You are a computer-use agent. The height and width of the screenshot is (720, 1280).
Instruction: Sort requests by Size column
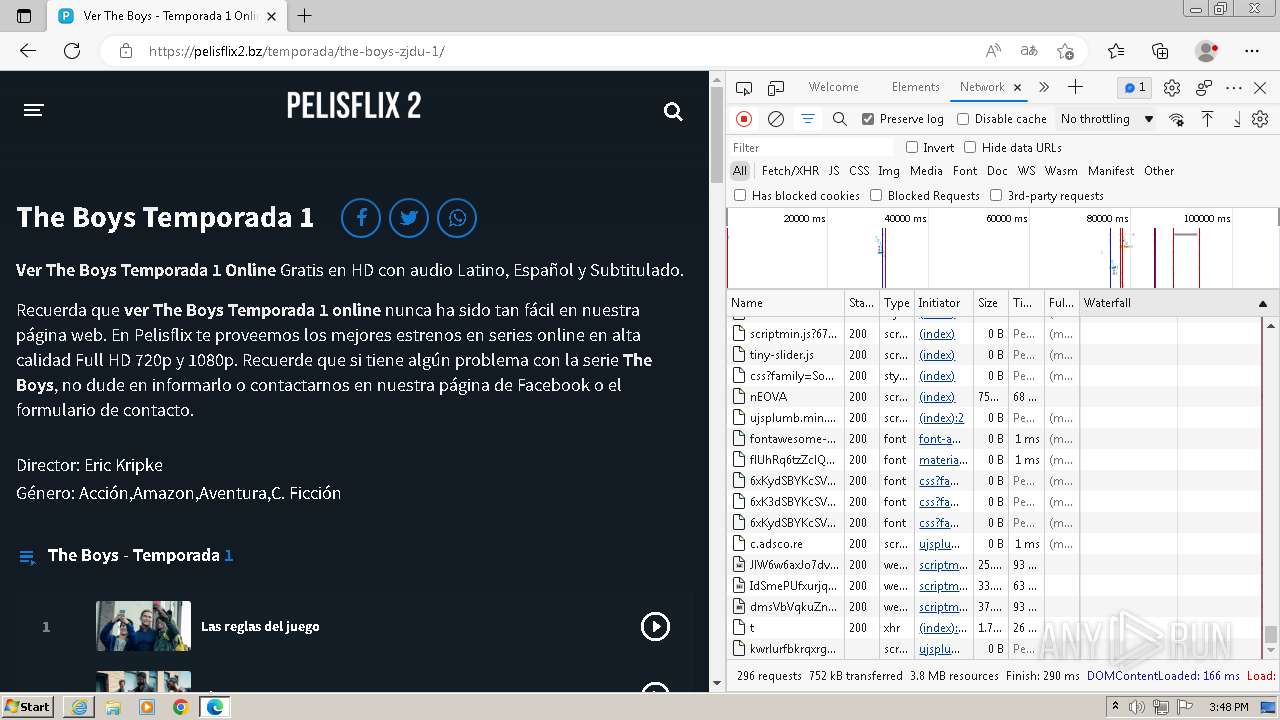point(988,303)
